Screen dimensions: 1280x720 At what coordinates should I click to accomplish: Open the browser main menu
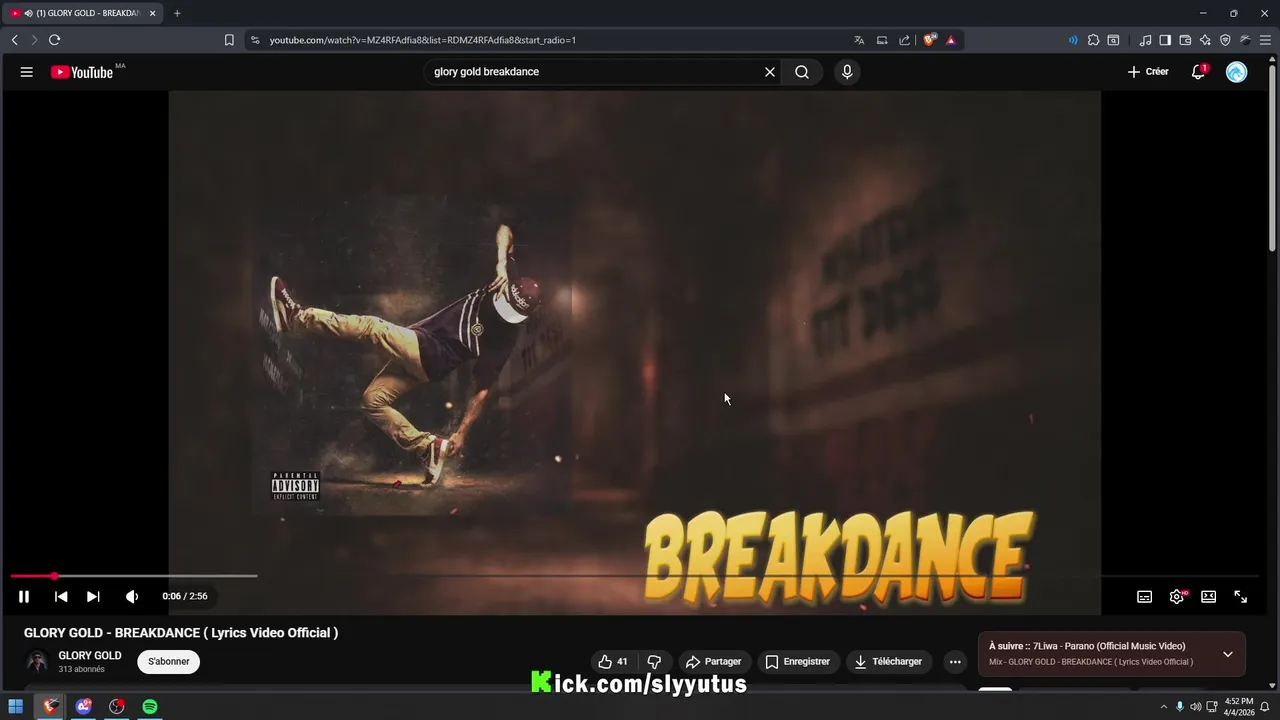pos(1265,40)
